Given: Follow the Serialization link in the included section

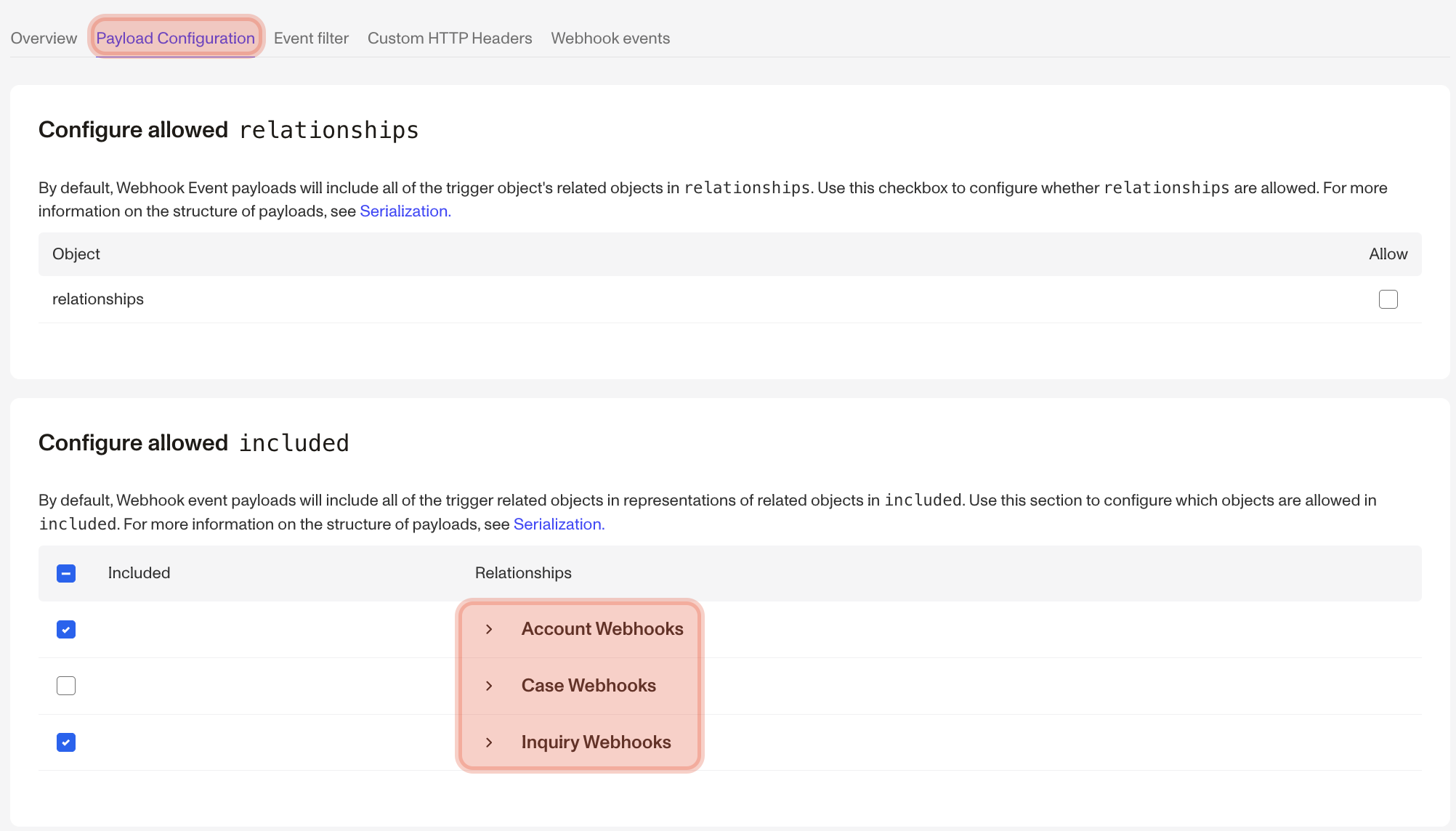Looking at the screenshot, I should 558,524.
